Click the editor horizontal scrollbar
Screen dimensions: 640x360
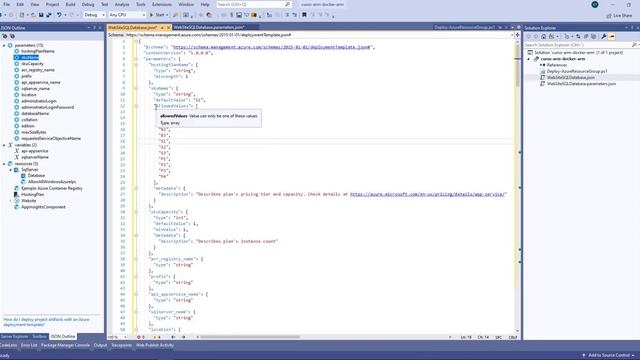pyautogui.click(x=250, y=337)
